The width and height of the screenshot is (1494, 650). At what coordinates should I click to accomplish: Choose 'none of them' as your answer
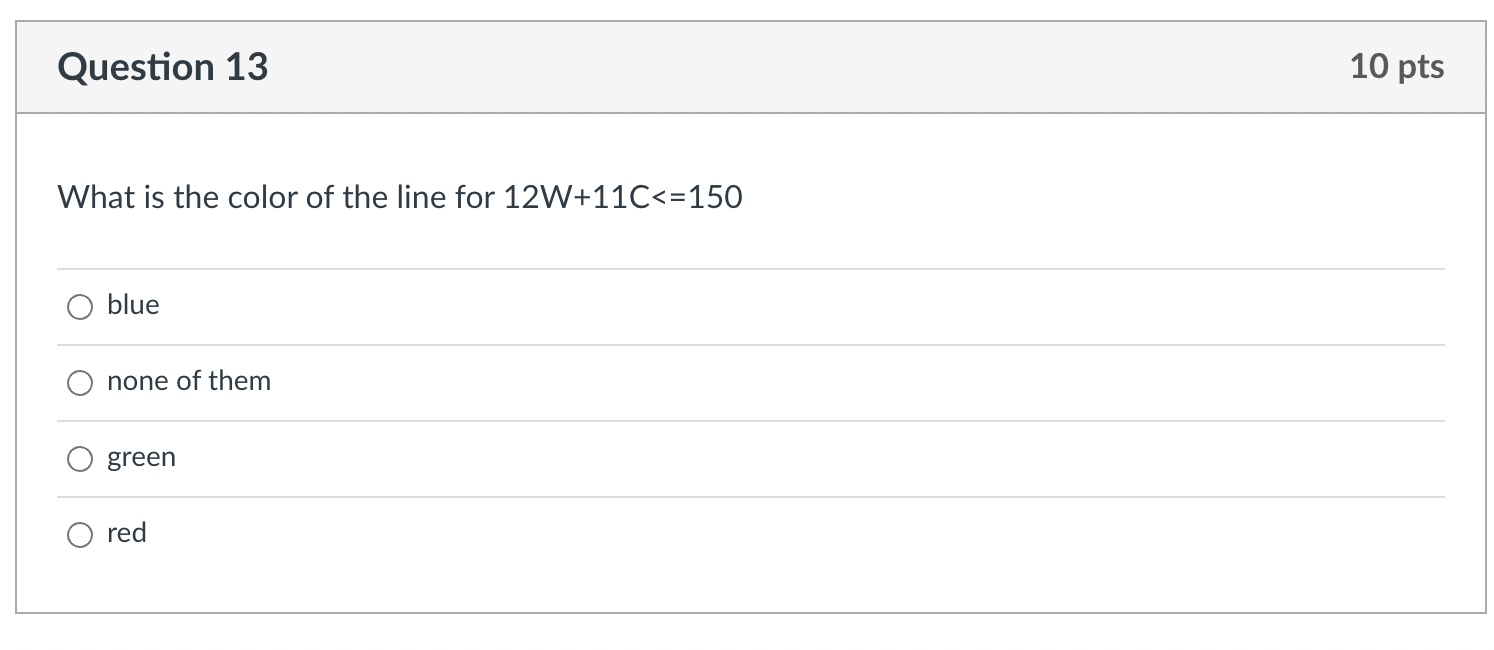coord(80,382)
